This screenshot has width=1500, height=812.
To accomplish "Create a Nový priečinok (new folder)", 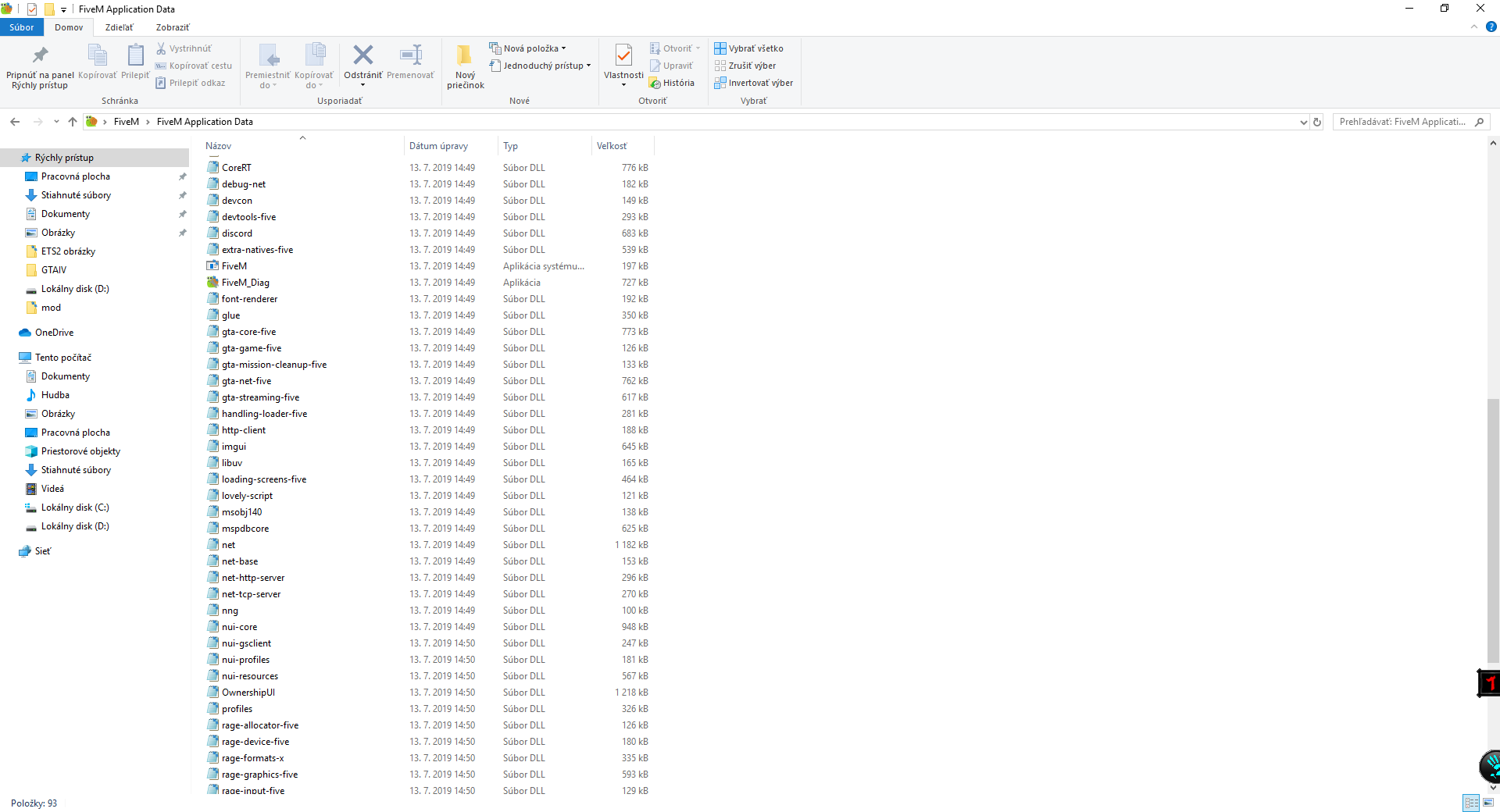I will (x=465, y=66).
